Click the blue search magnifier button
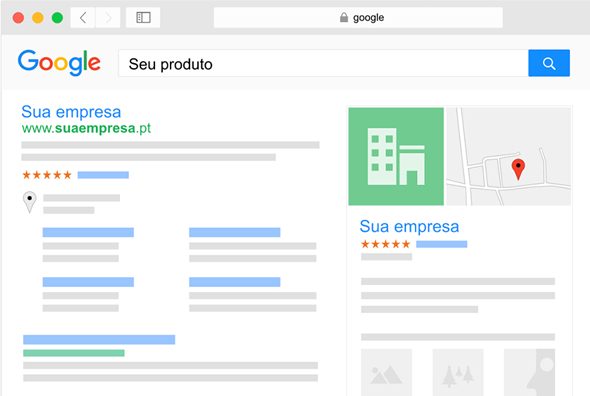 point(549,63)
